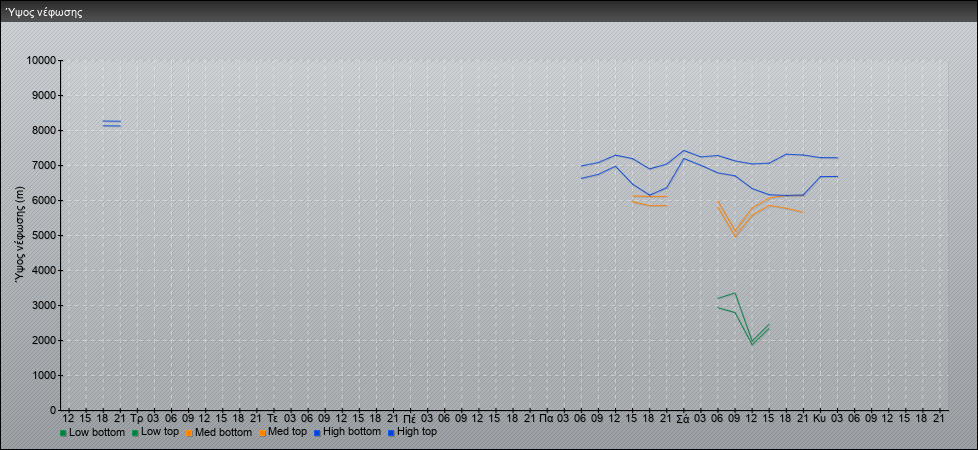
Task: Click the 10000 y-axis label
Action: (x=41, y=61)
